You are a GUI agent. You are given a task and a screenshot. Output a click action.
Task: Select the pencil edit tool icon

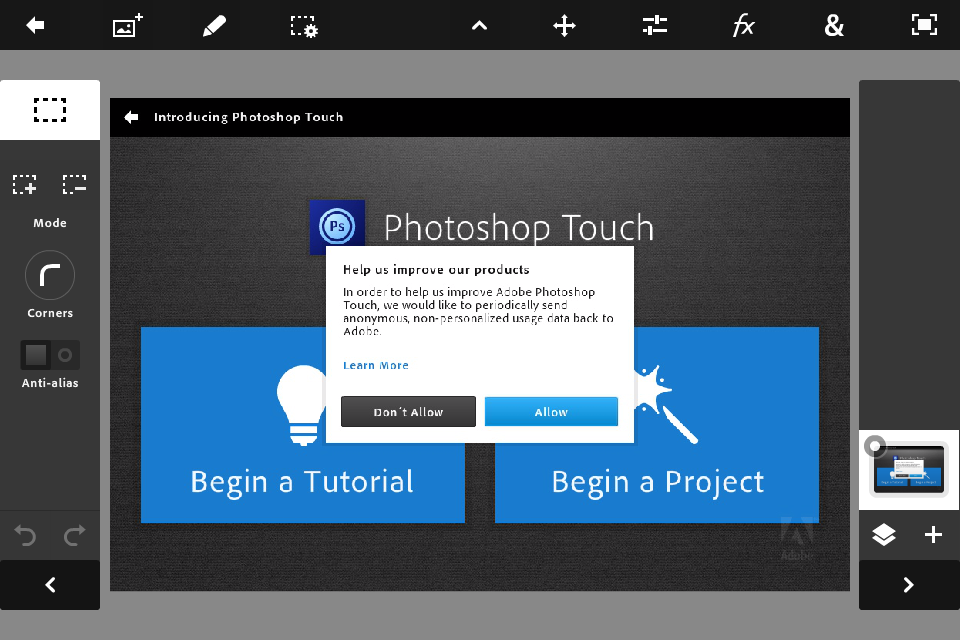(x=214, y=26)
